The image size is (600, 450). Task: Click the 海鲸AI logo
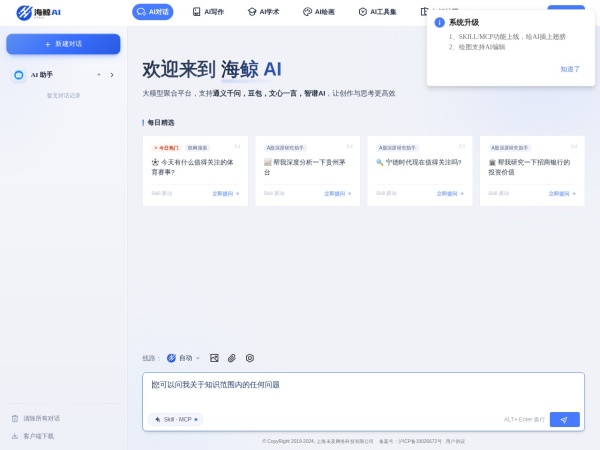pos(39,12)
